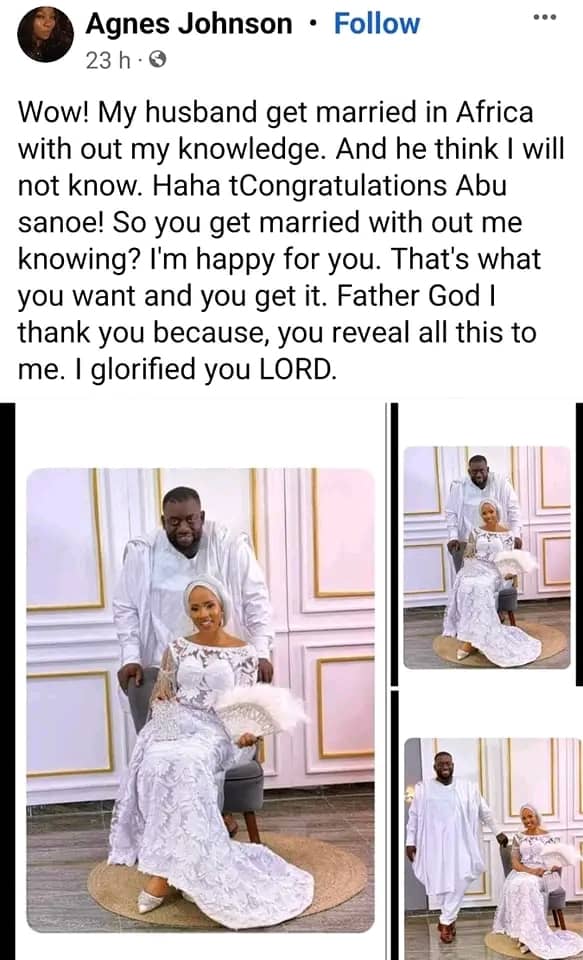
Task: Open the post options three-dot menu
Action: point(544,17)
